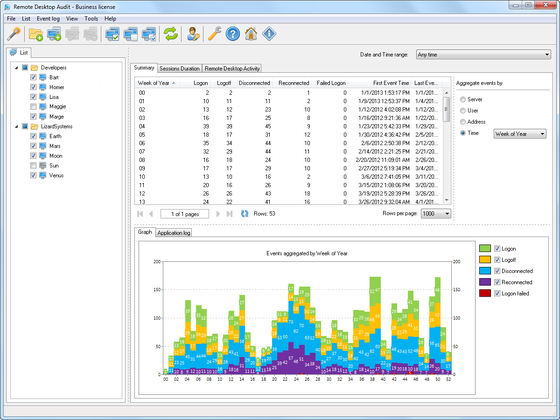Collapse the Developers tree group
Image resolution: width=560 pixels, height=420 pixels.
pos(16,68)
